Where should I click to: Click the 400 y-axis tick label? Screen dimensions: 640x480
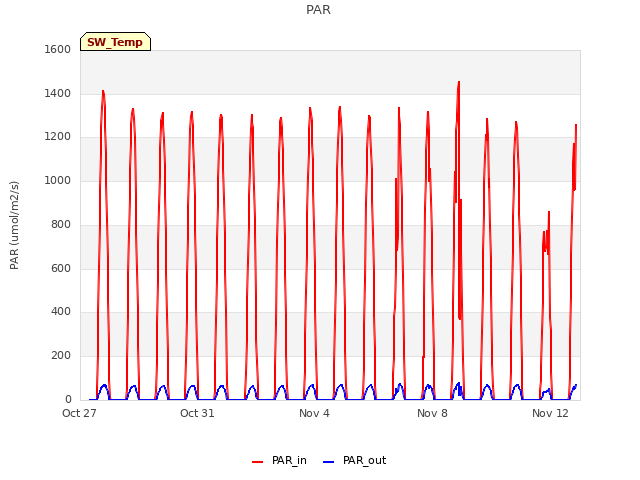tap(61, 311)
